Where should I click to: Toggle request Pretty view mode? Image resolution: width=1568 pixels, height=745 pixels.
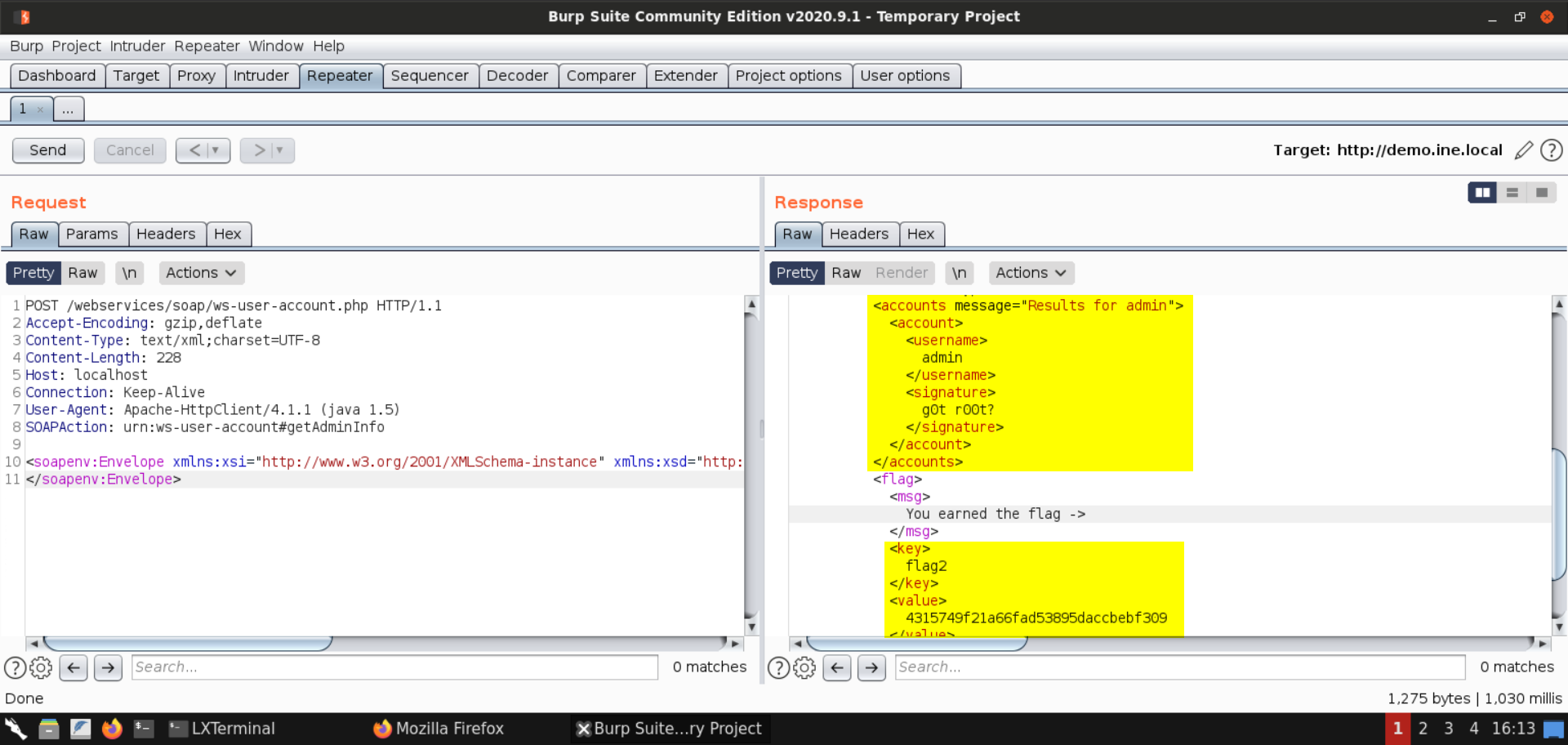coord(33,273)
